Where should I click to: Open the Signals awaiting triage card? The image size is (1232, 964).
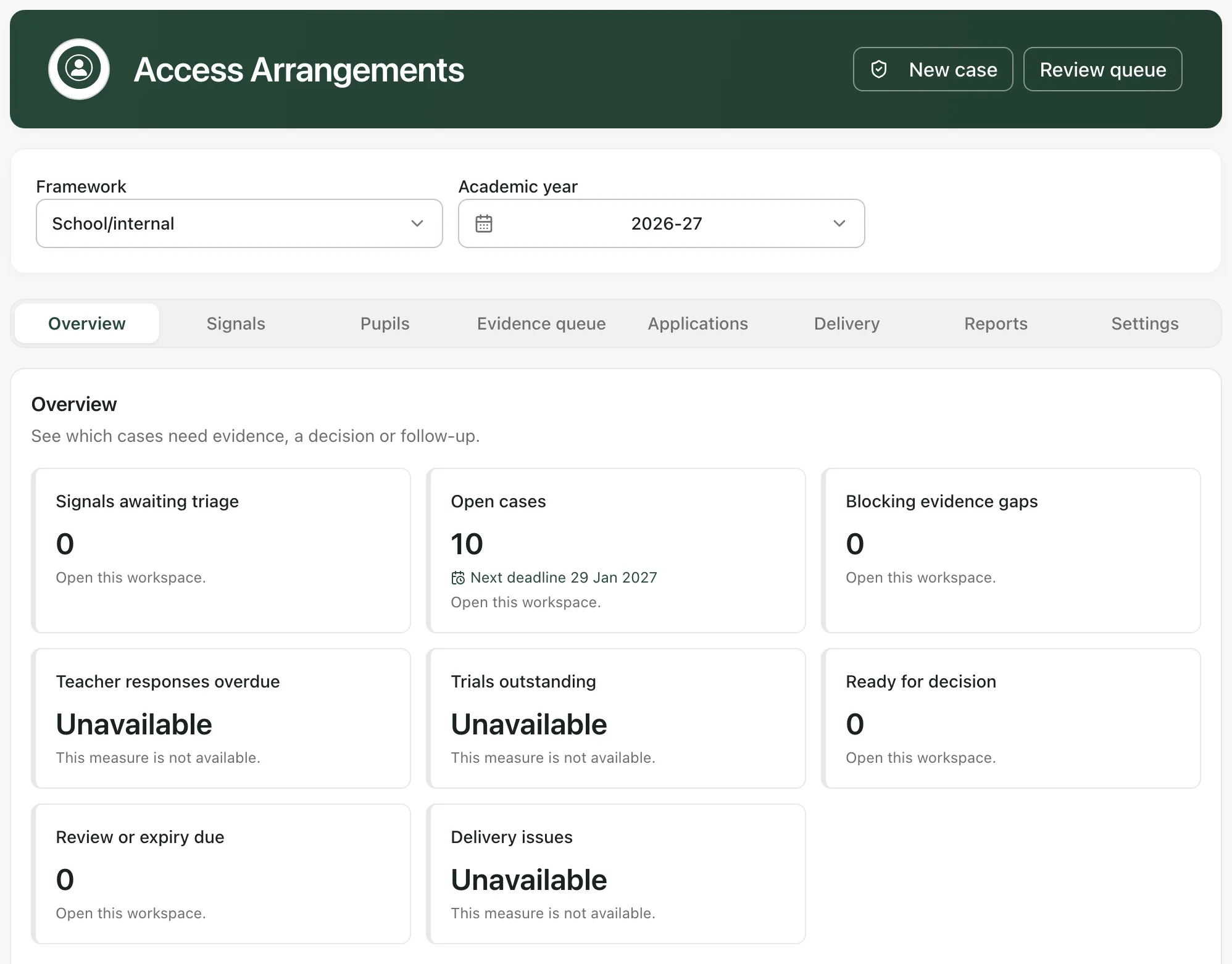(221, 551)
